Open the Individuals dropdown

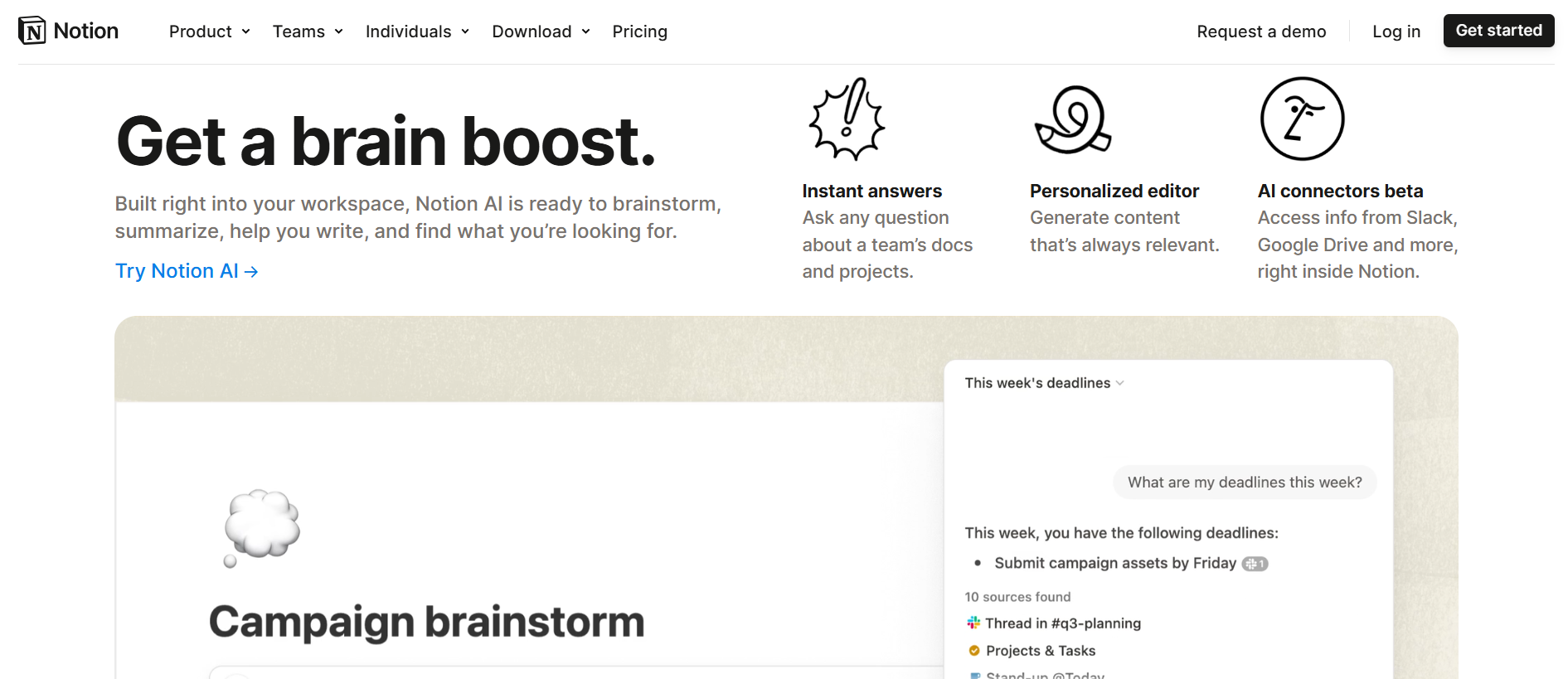tap(418, 32)
